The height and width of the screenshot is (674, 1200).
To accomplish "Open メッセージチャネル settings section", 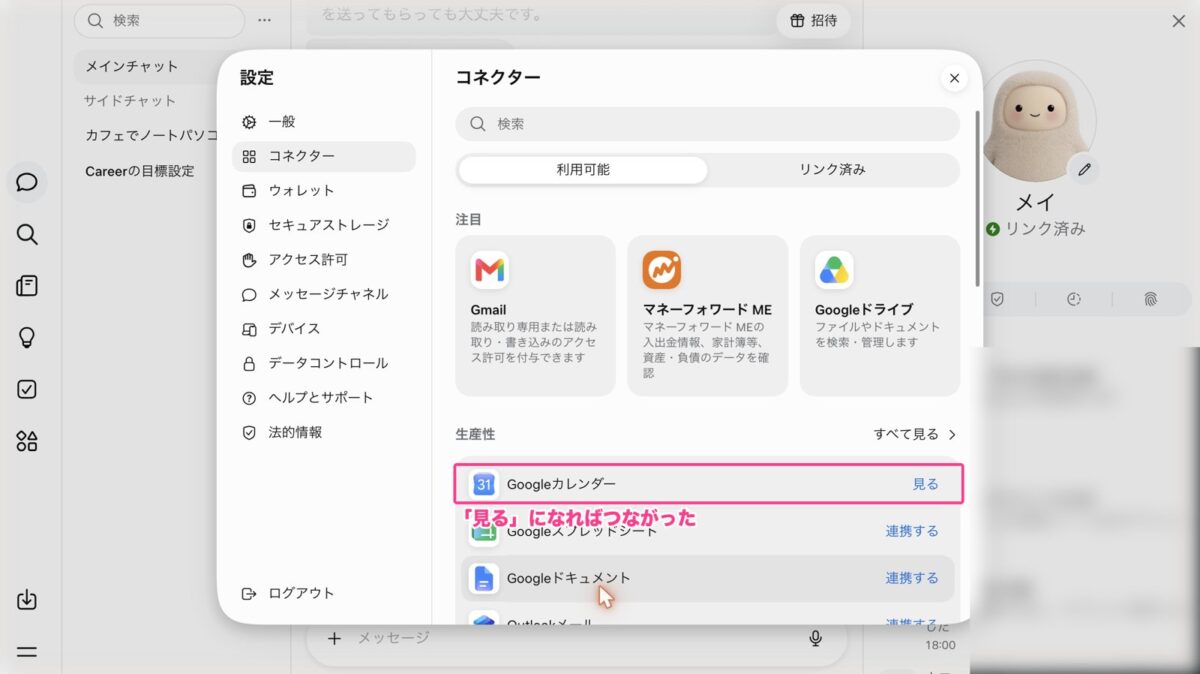I will pos(324,294).
